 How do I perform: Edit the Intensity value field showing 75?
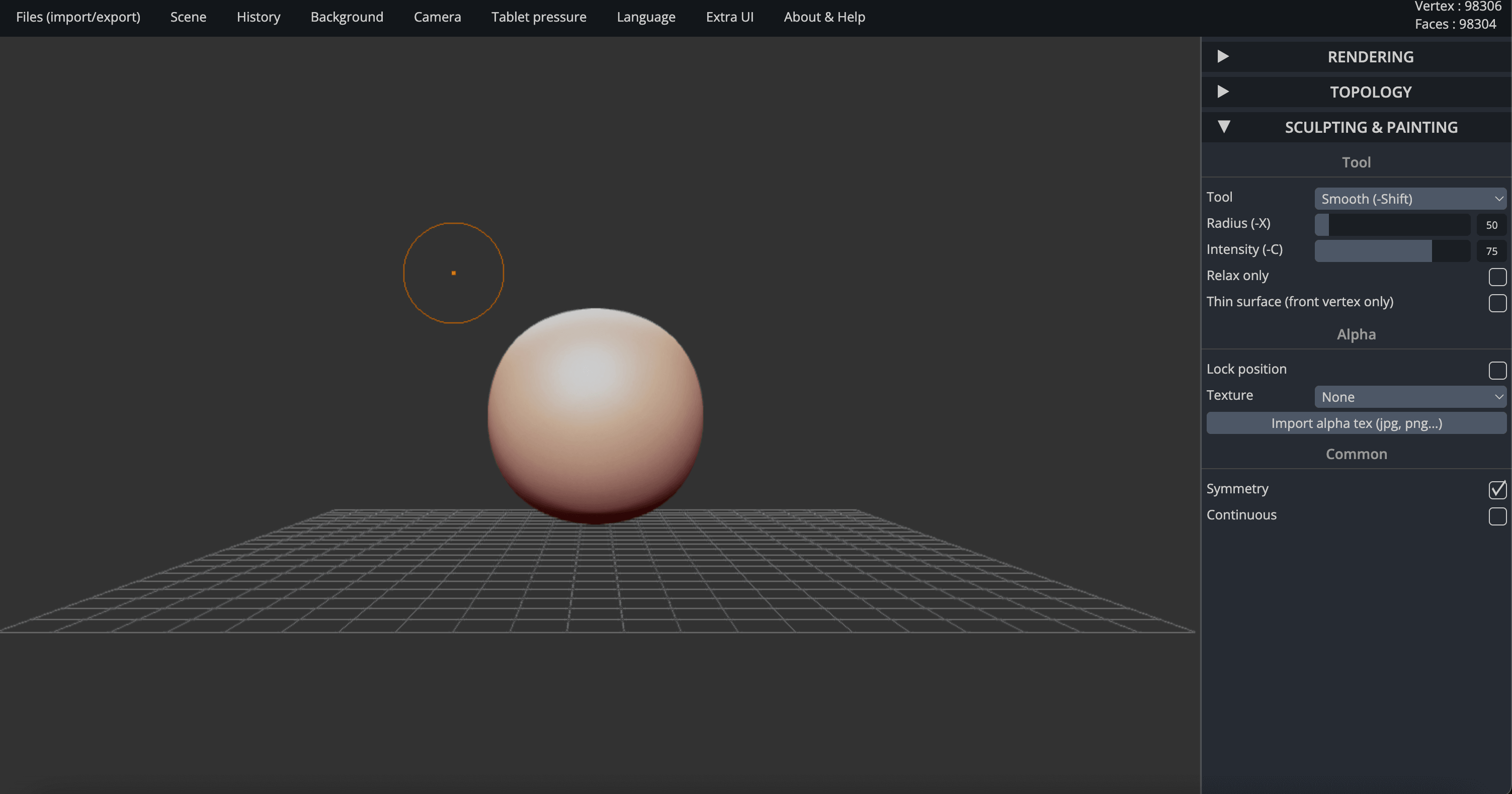click(1491, 250)
